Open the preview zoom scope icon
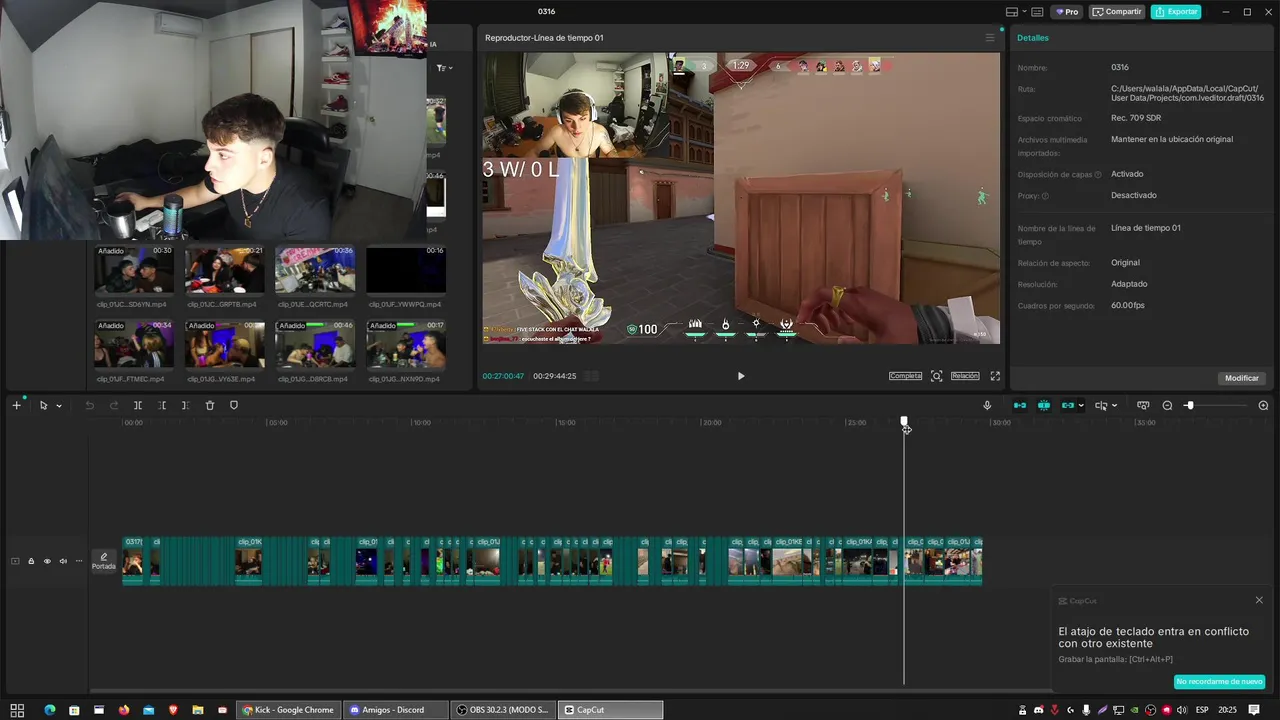Screen dimensions: 1280x720 936,376
